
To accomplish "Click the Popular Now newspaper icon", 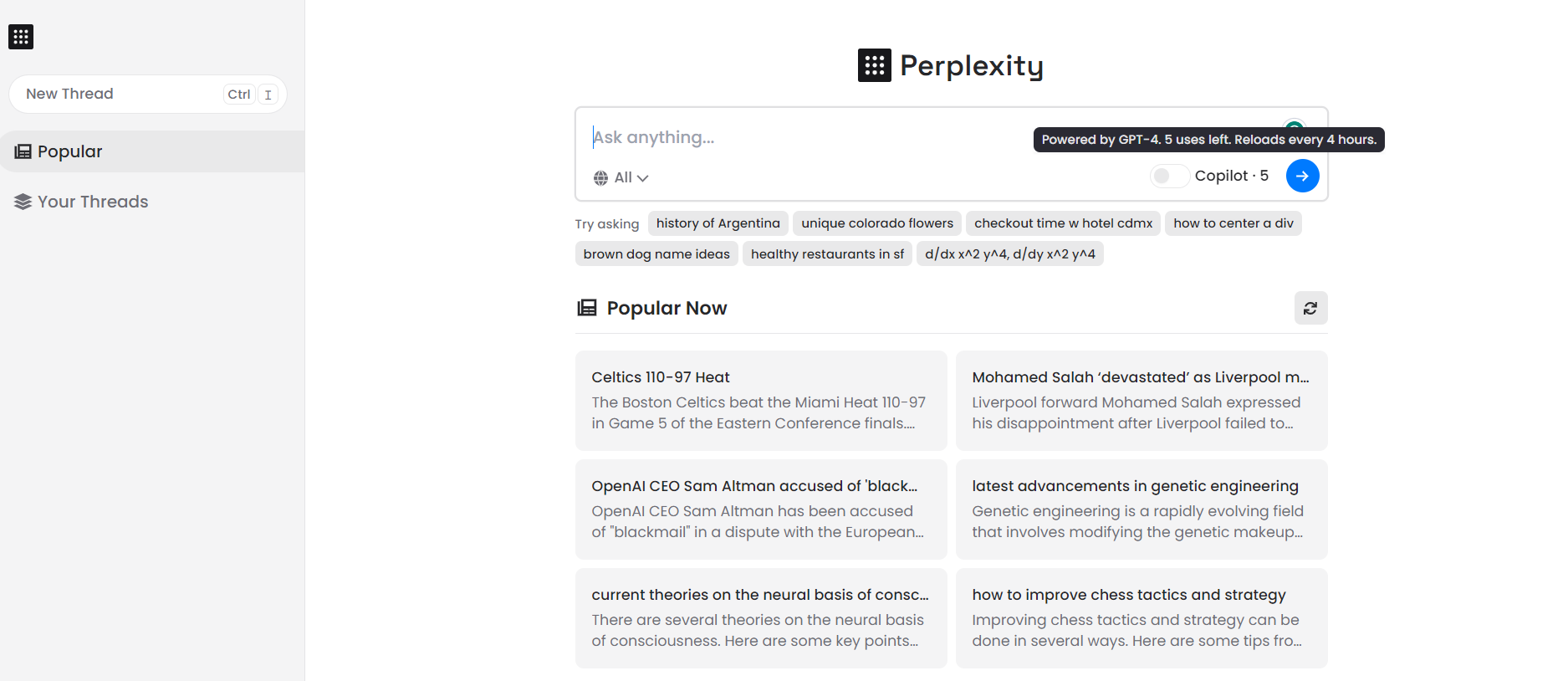I will tap(588, 307).
